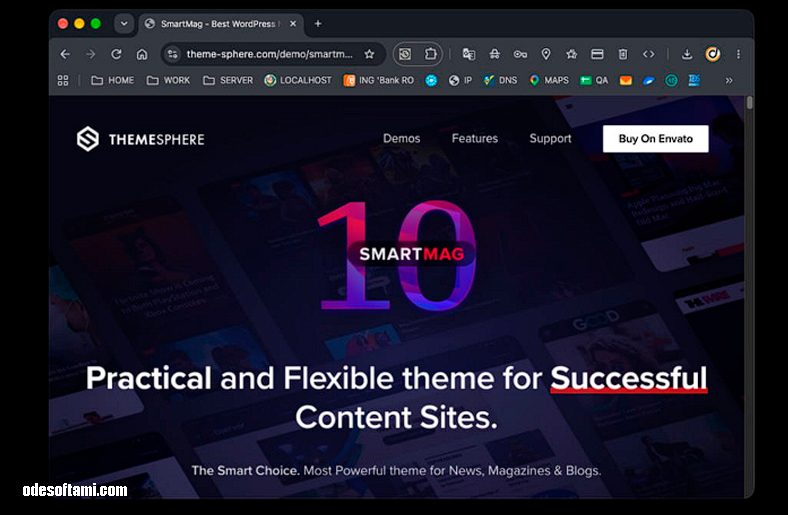
Task: Click the text The Smart Choice.
Action: click(x=245, y=471)
